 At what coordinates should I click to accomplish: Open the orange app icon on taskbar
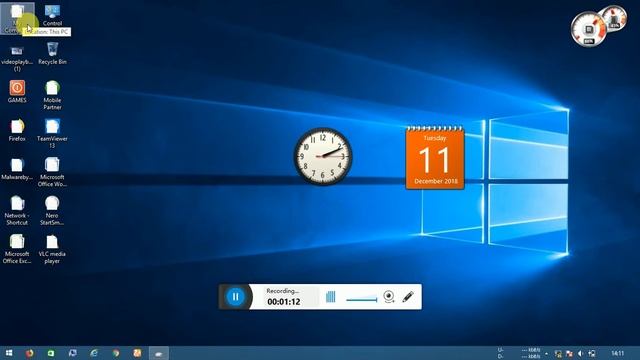[x=137, y=353]
